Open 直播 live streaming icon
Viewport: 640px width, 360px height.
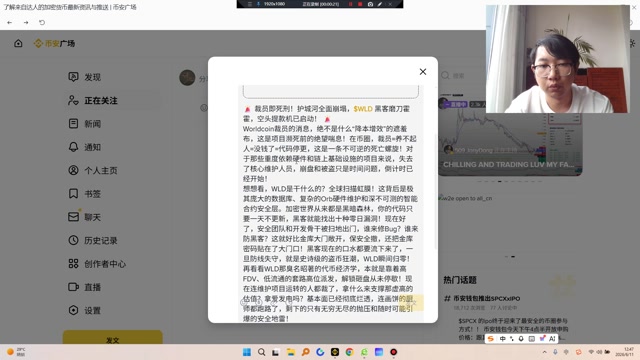(x=73, y=287)
